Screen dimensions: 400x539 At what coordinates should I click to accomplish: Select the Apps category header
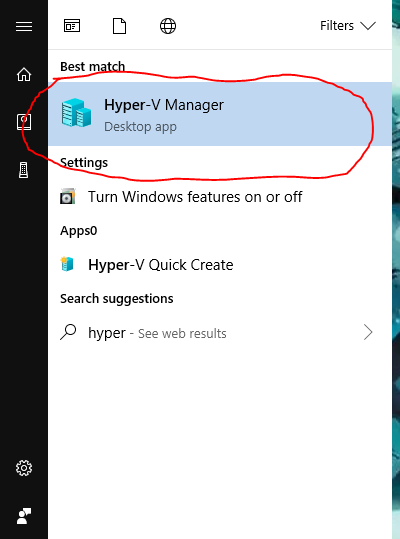click(79, 231)
